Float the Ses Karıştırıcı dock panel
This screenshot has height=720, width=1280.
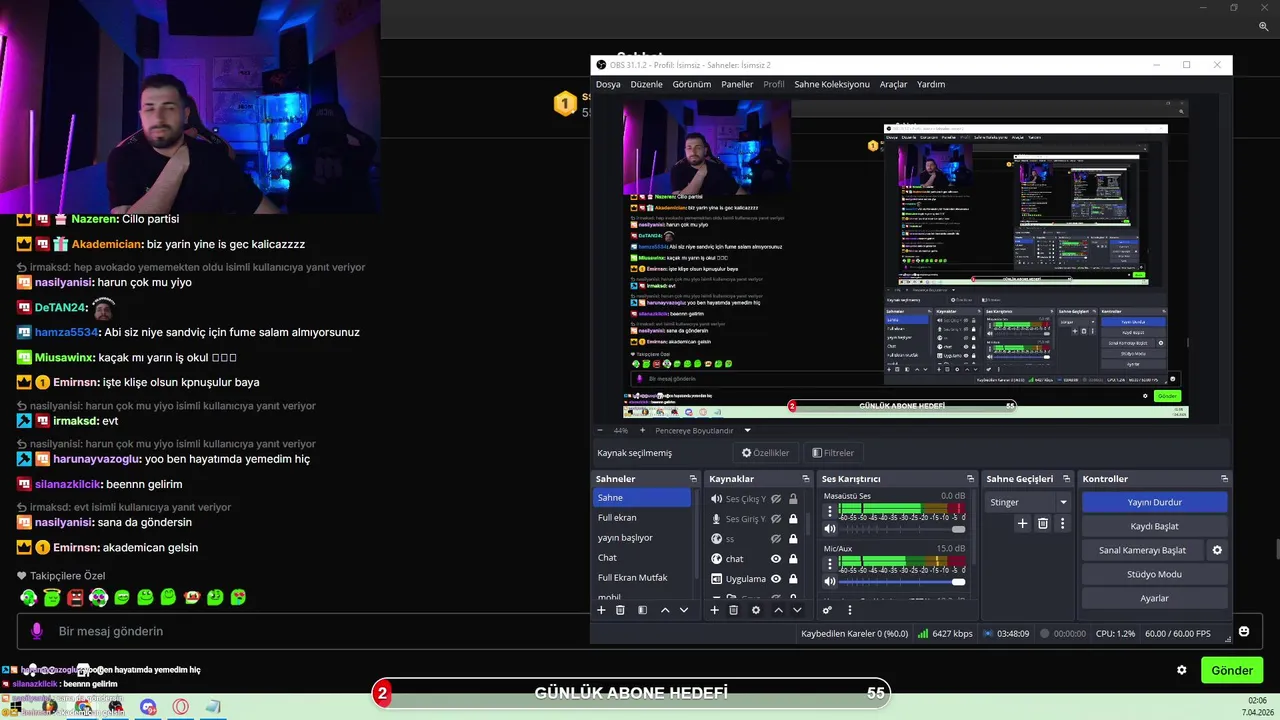(x=970, y=479)
